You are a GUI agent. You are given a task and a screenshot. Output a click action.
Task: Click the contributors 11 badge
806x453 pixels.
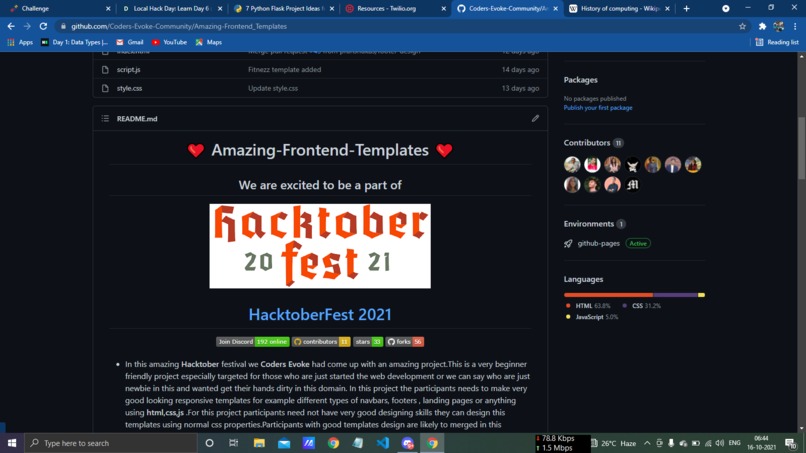tap(321, 341)
